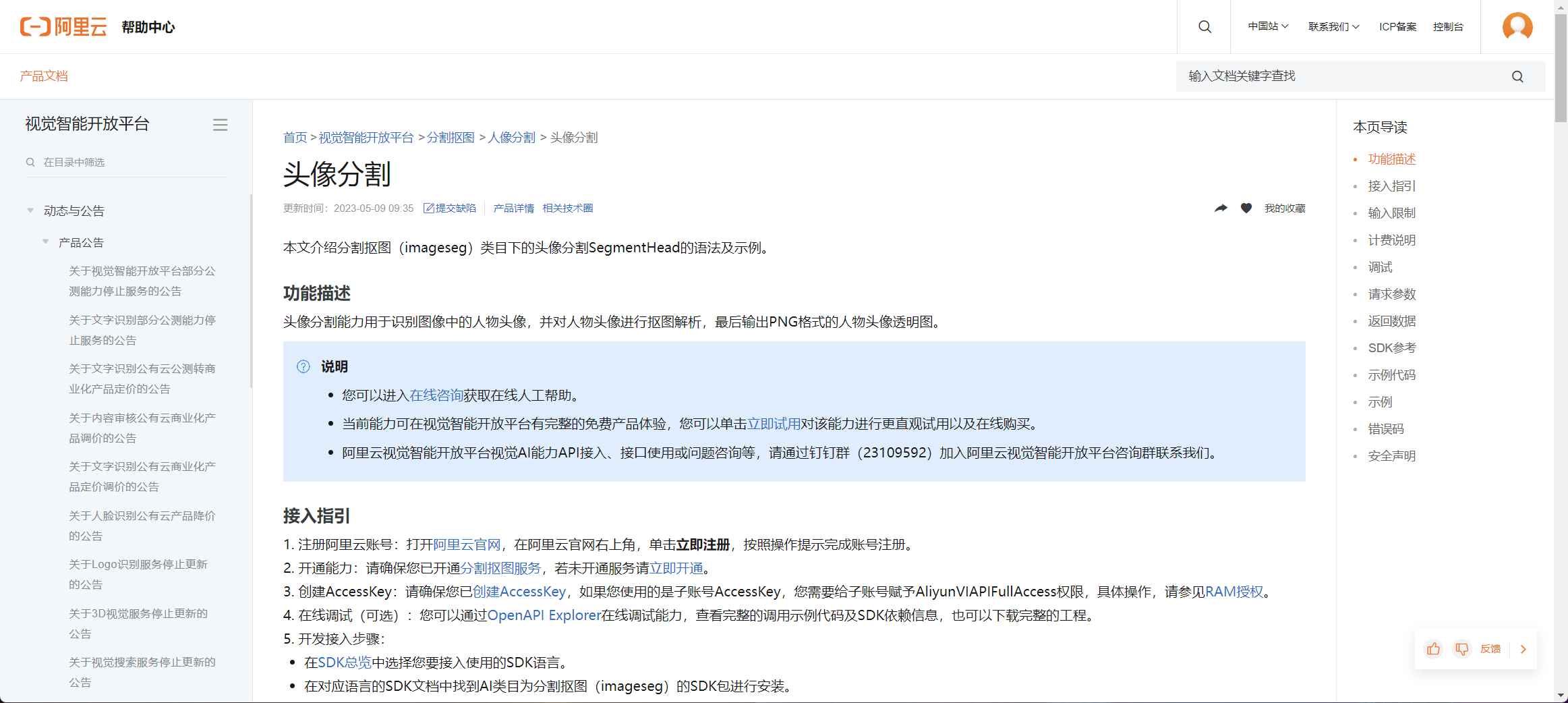The image size is (1568, 703).
Task: Collapse the 产品公告 tree node
Action: click(45, 242)
